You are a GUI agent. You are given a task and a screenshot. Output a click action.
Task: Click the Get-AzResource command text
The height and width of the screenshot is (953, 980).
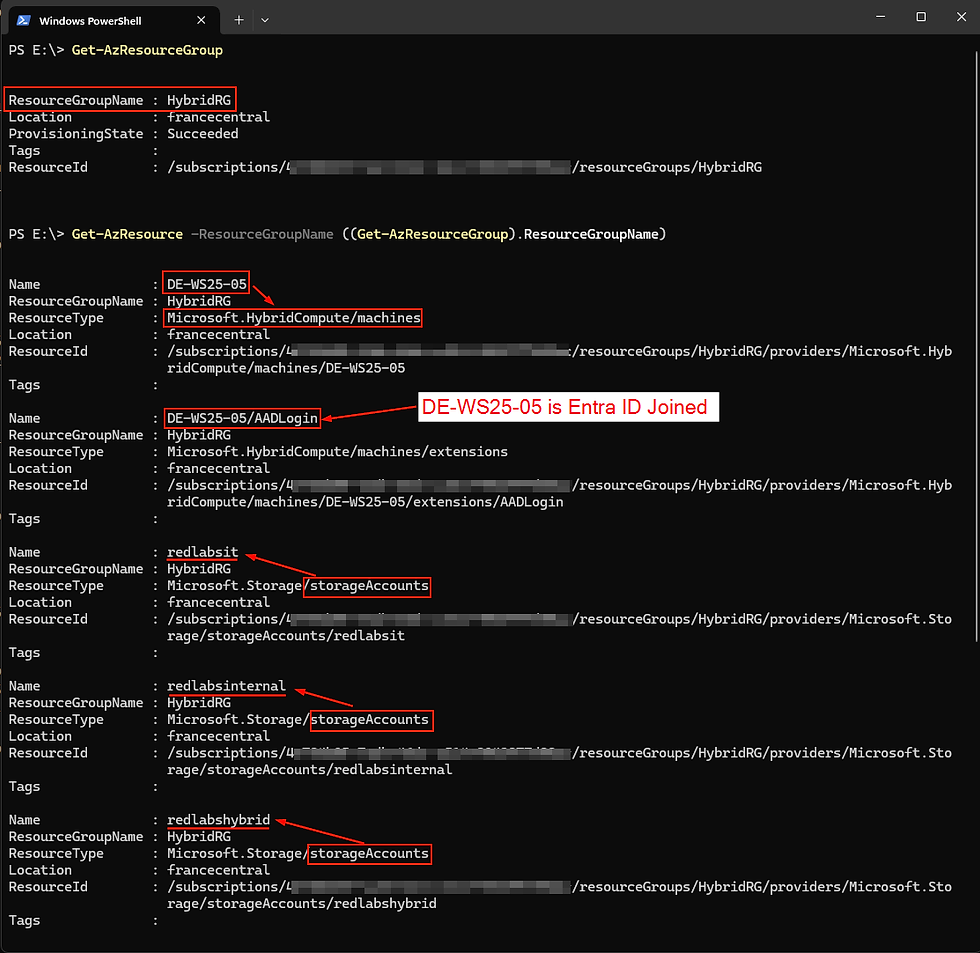(x=127, y=234)
